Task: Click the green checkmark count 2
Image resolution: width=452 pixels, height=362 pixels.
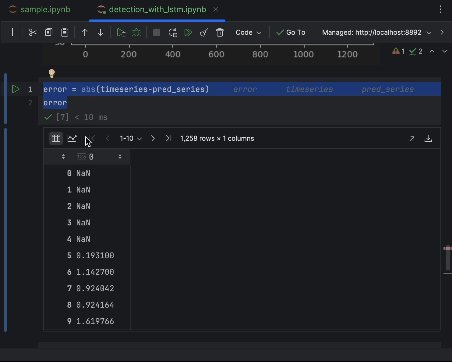Action: [416, 51]
